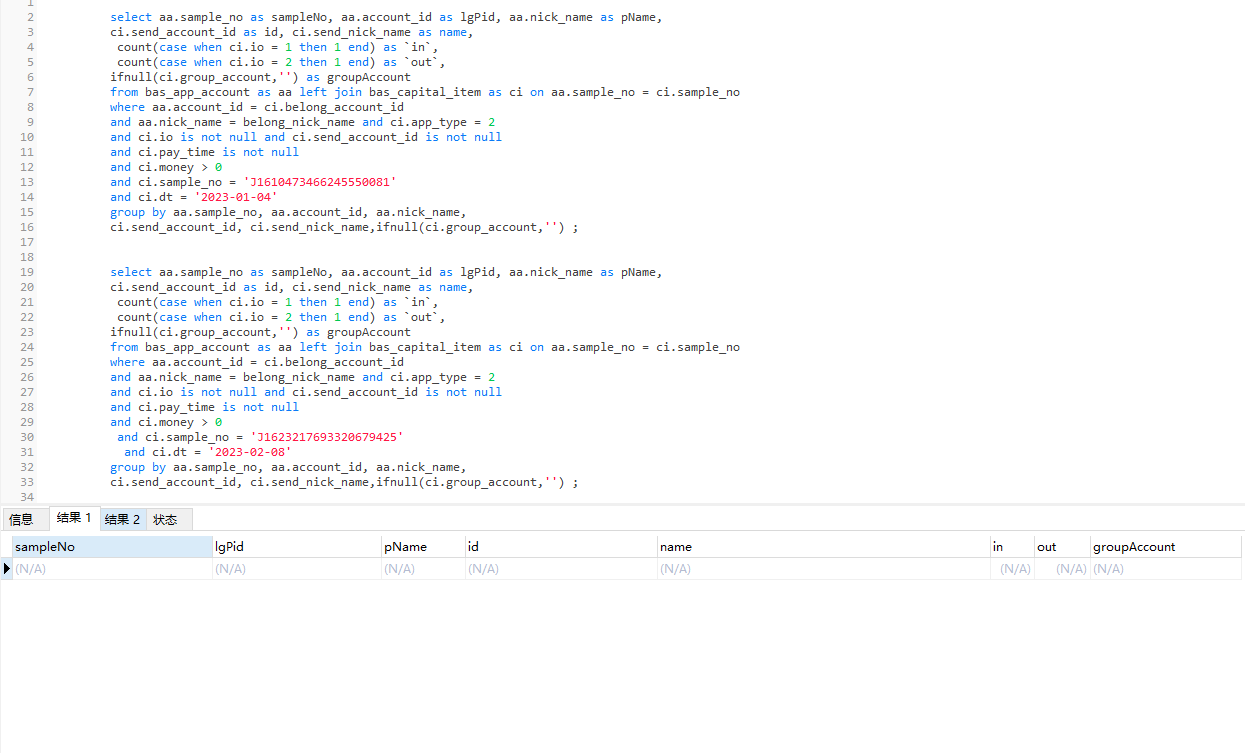Image resolution: width=1245 pixels, height=753 pixels.
Task: Place cursor on 'J1623217693320679425' value
Action: coord(327,437)
